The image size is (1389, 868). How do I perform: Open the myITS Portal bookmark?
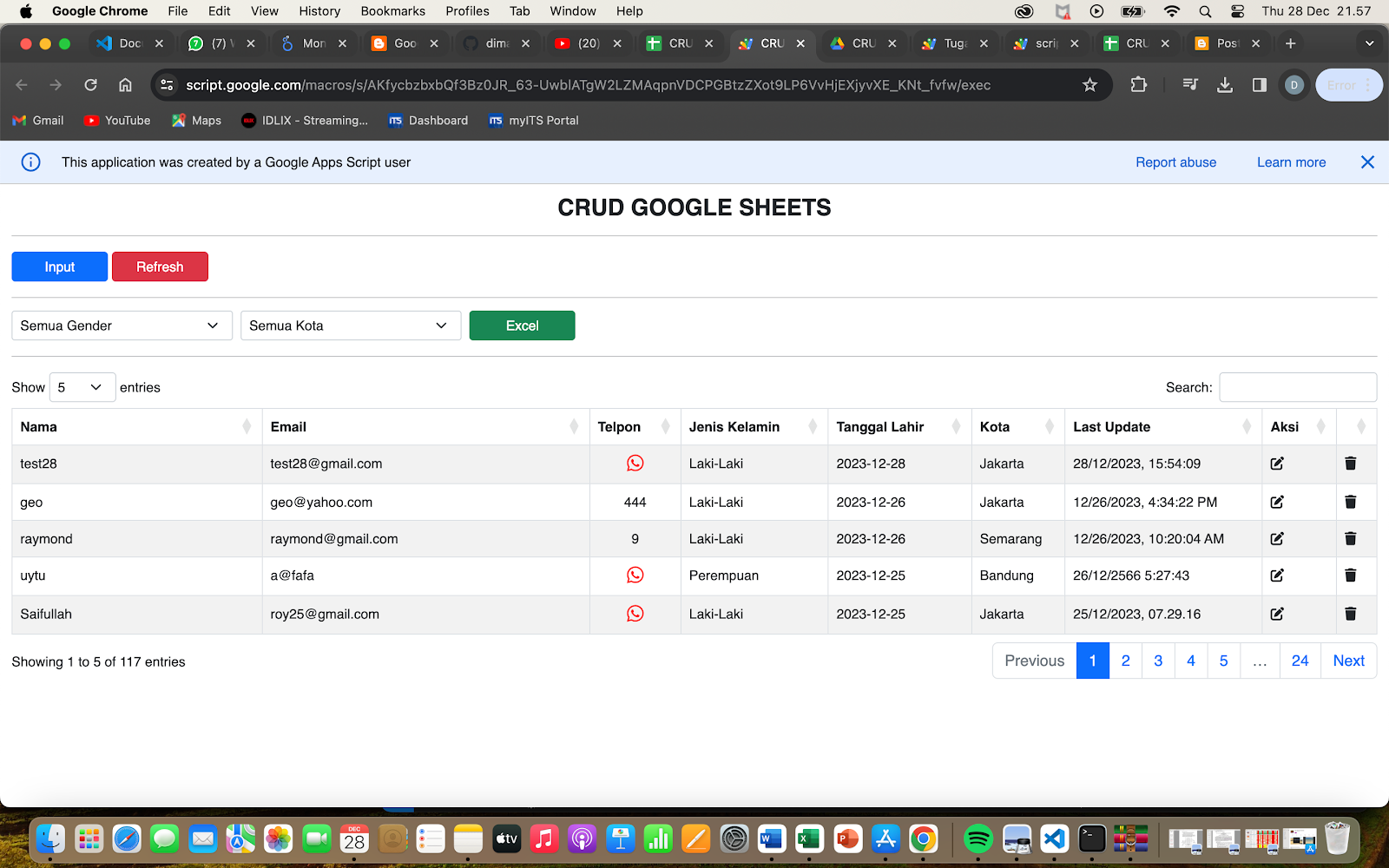(534, 121)
